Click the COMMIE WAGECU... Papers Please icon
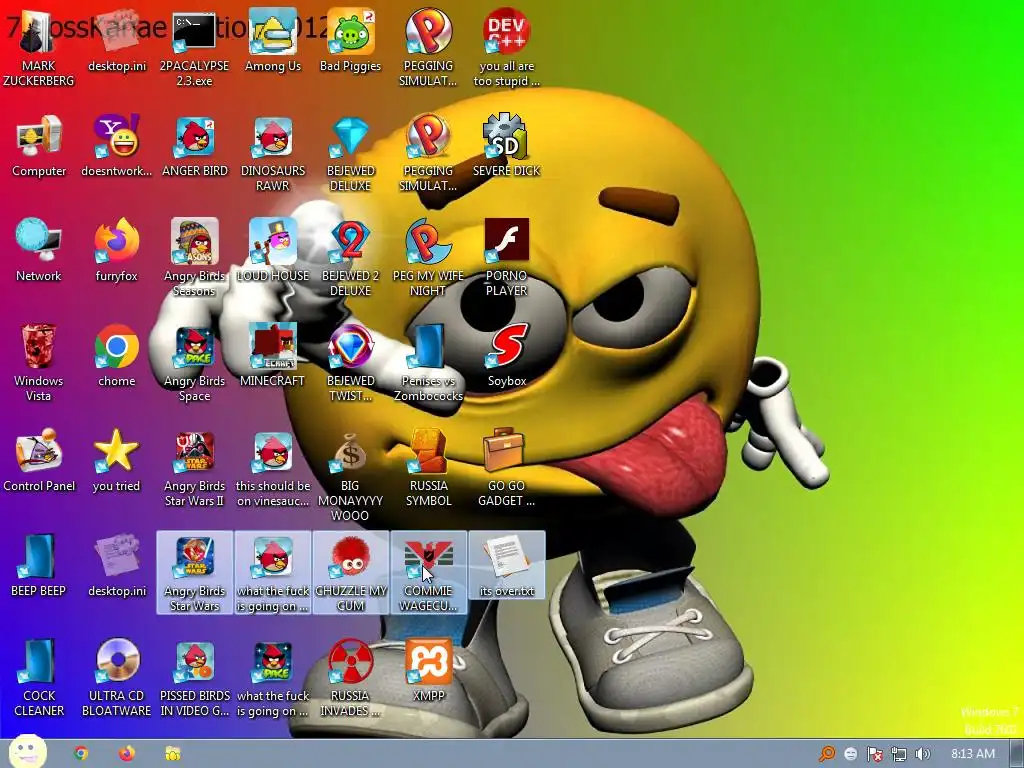Screen dimensions: 1024x768 coord(428,573)
